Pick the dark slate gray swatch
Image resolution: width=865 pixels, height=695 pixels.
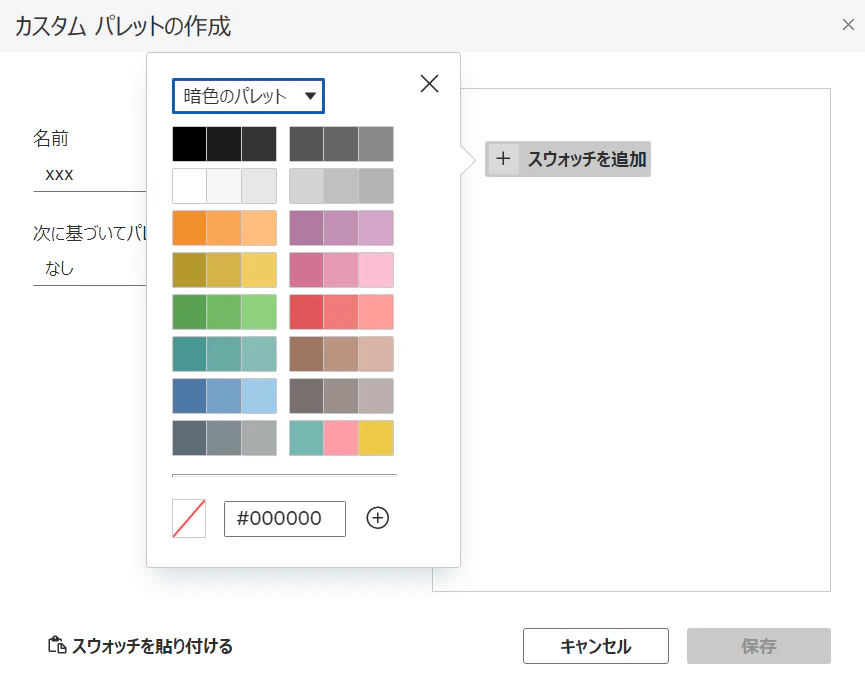point(189,437)
